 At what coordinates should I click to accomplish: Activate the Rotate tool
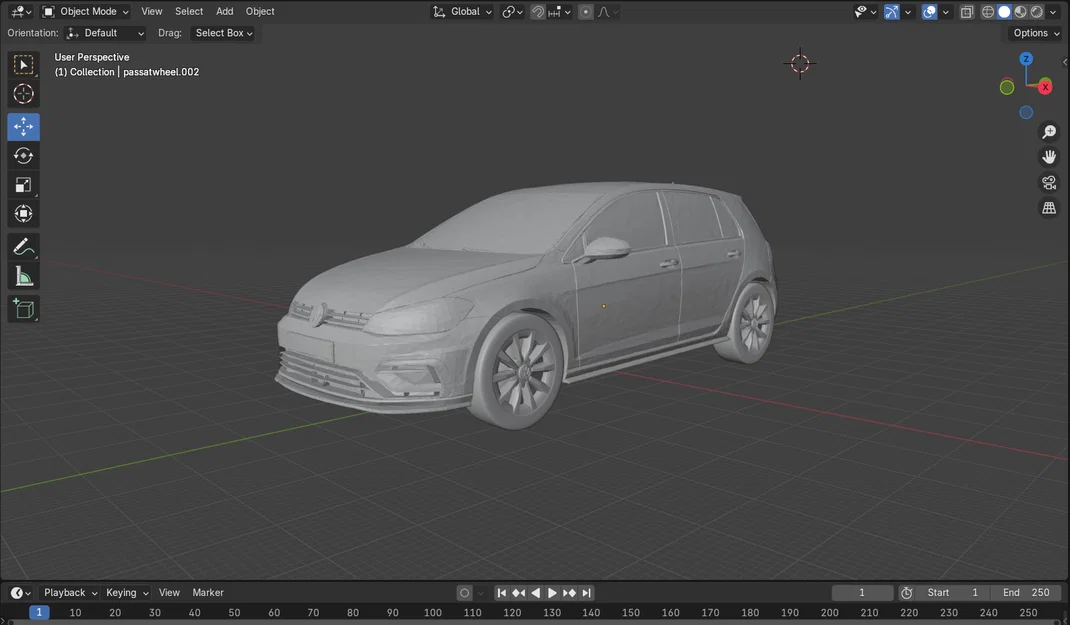point(23,155)
